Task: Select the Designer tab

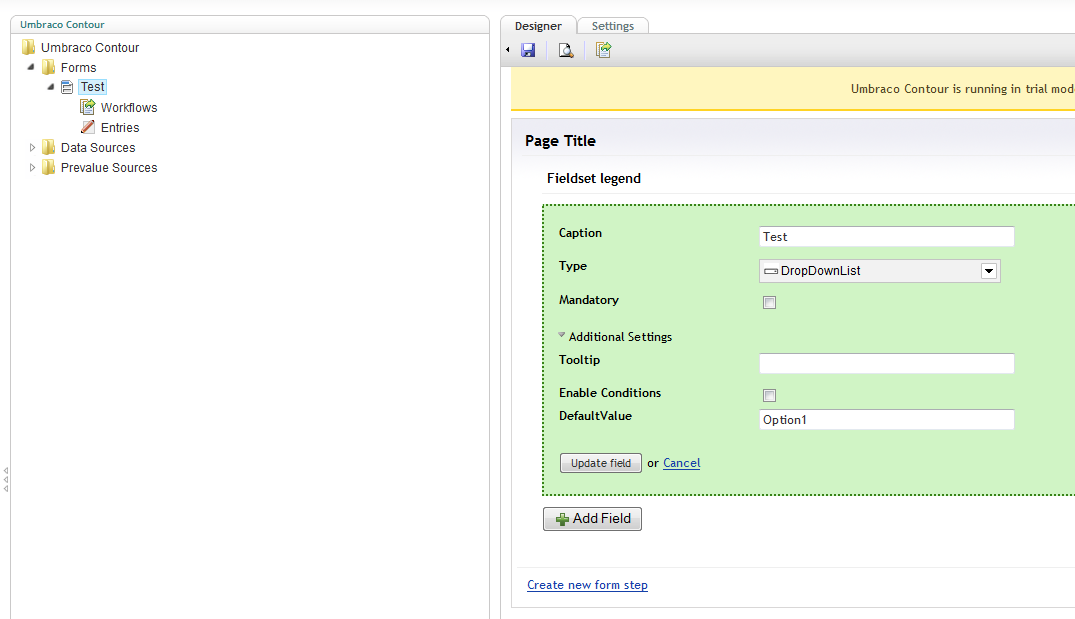Action: pos(538,26)
